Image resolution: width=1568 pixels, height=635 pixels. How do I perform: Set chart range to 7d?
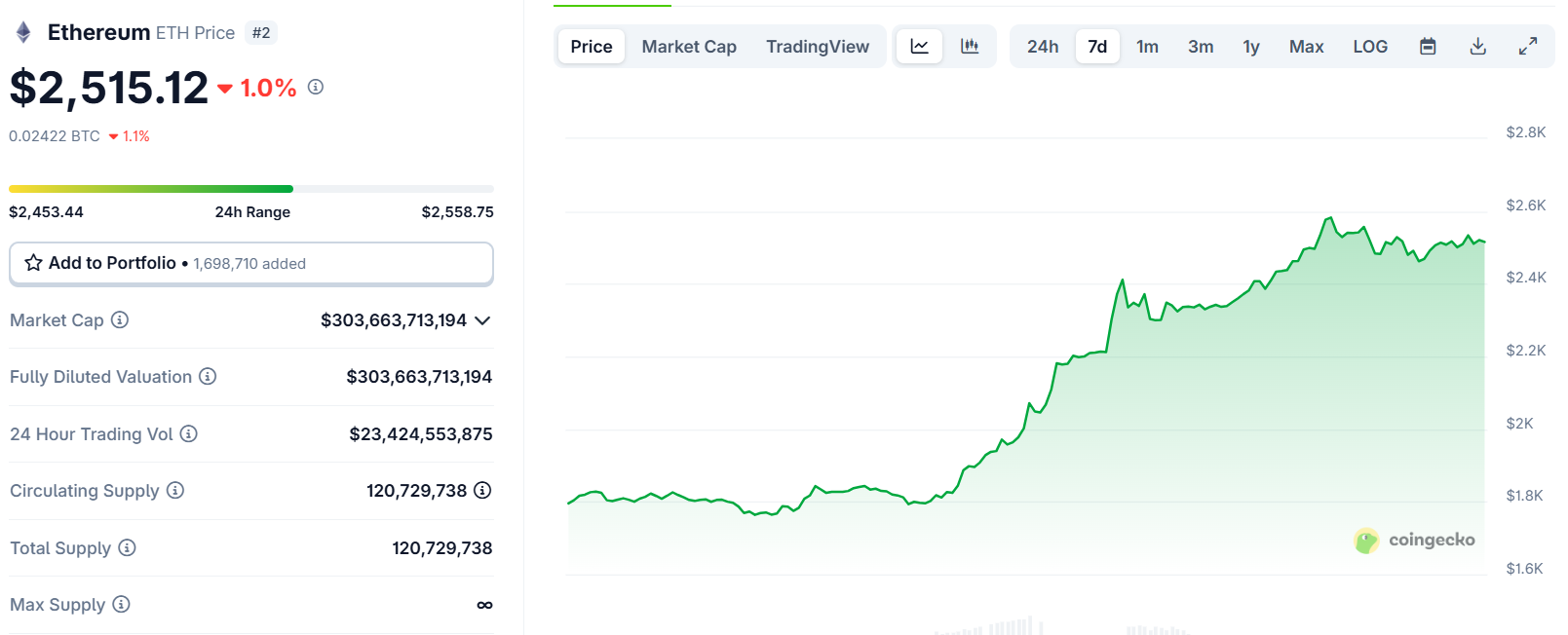tap(1097, 46)
